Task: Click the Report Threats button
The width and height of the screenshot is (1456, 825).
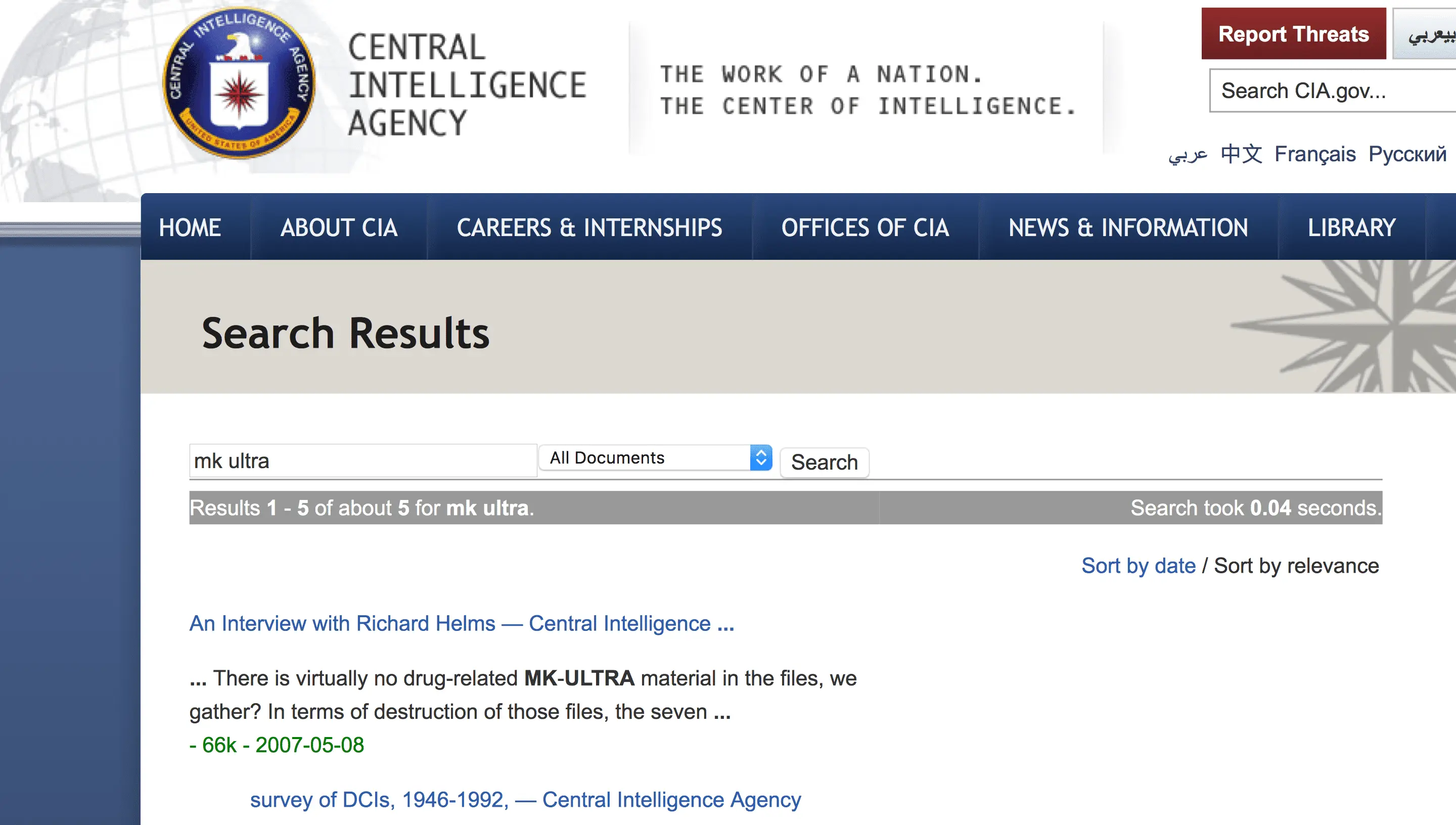Action: click(1293, 34)
